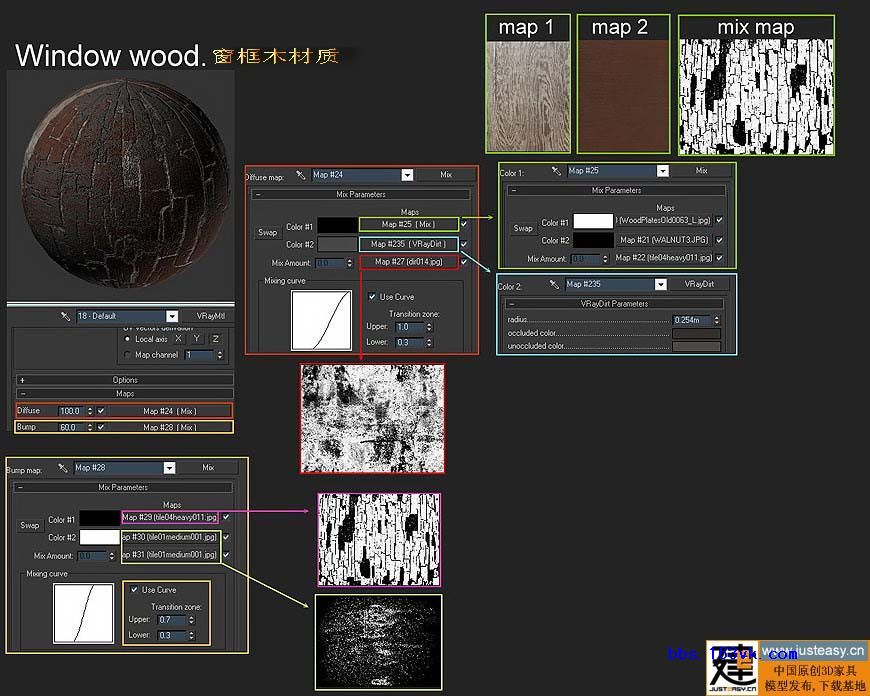Open the Map #25 (Mix) map slot
This screenshot has width=870, height=696.
[x=409, y=224]
